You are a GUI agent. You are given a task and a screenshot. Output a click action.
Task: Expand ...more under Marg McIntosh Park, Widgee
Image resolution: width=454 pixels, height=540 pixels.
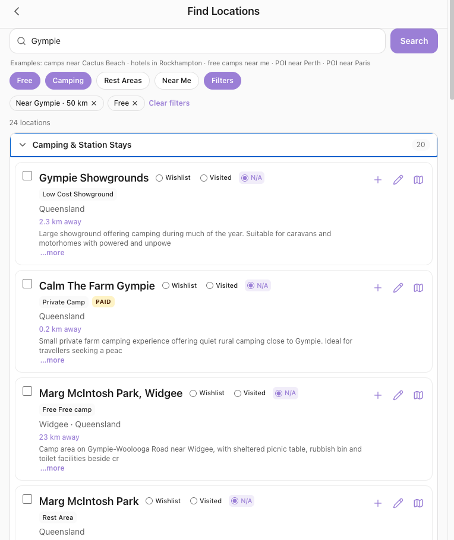pos(52,468)
